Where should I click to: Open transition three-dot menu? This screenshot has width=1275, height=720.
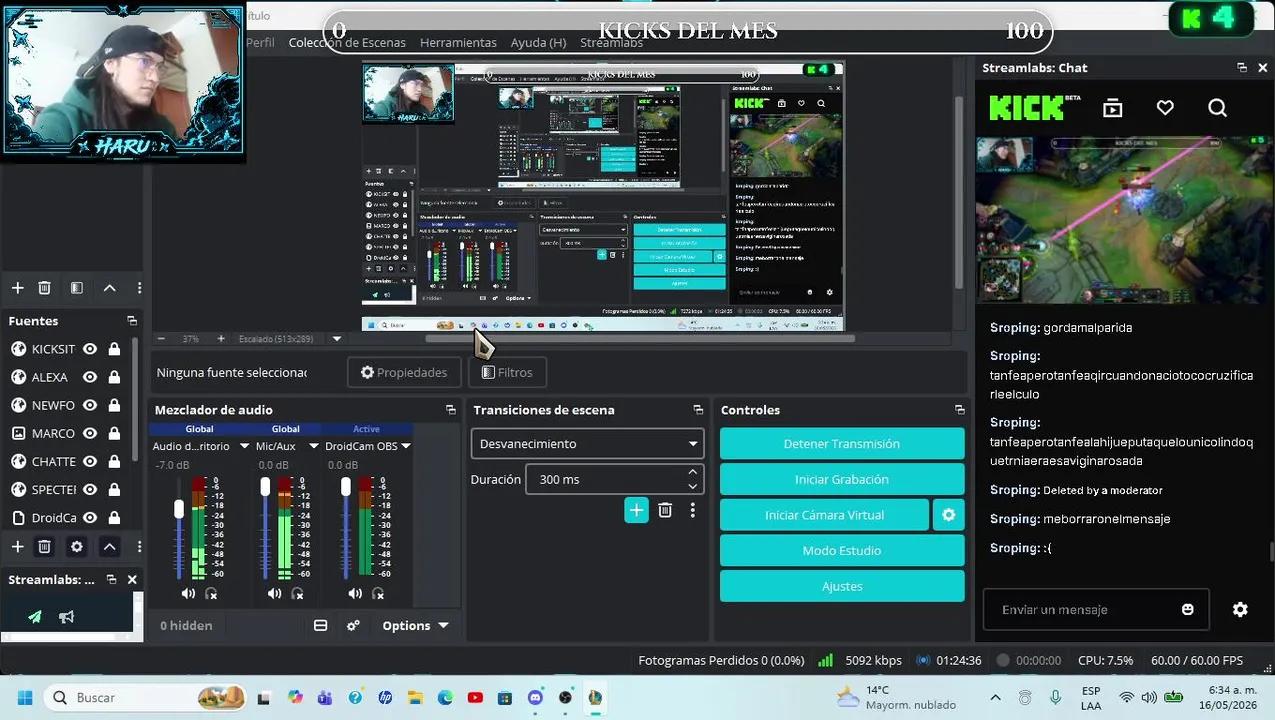[692, 510]
